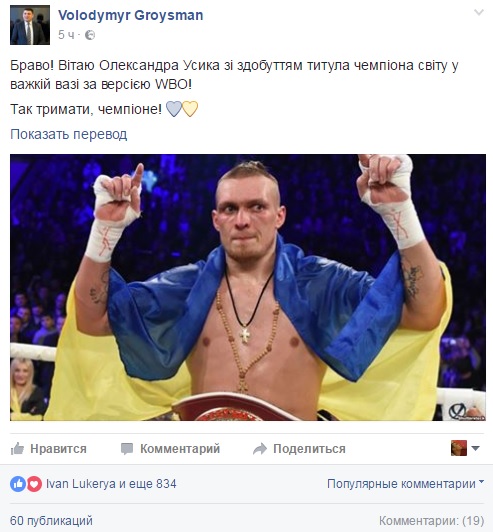Click the Нравится like button
This screenshot has width=493, height=532.
[x=49, y=449]
